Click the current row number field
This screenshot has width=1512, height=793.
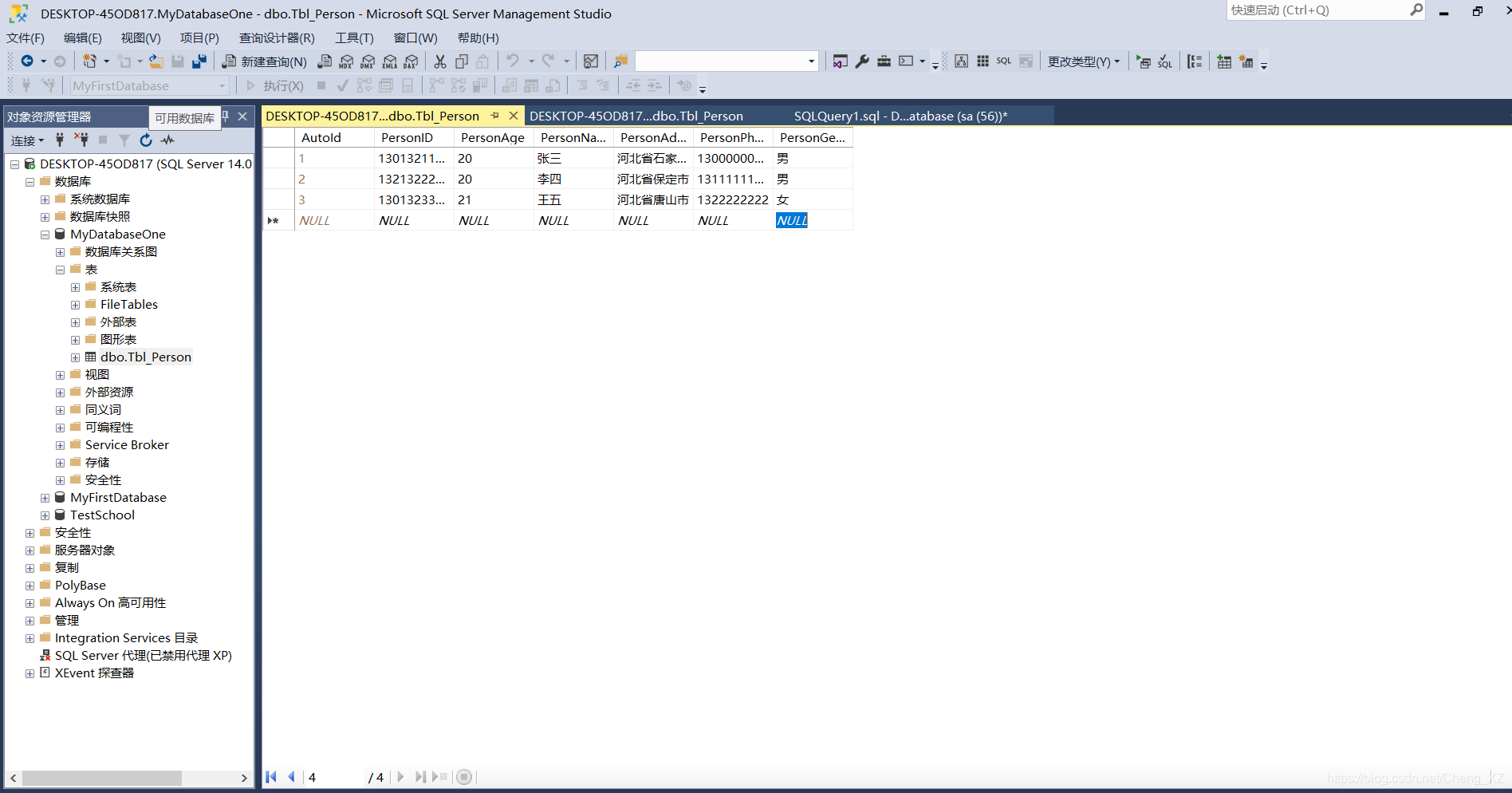[334, 777]
